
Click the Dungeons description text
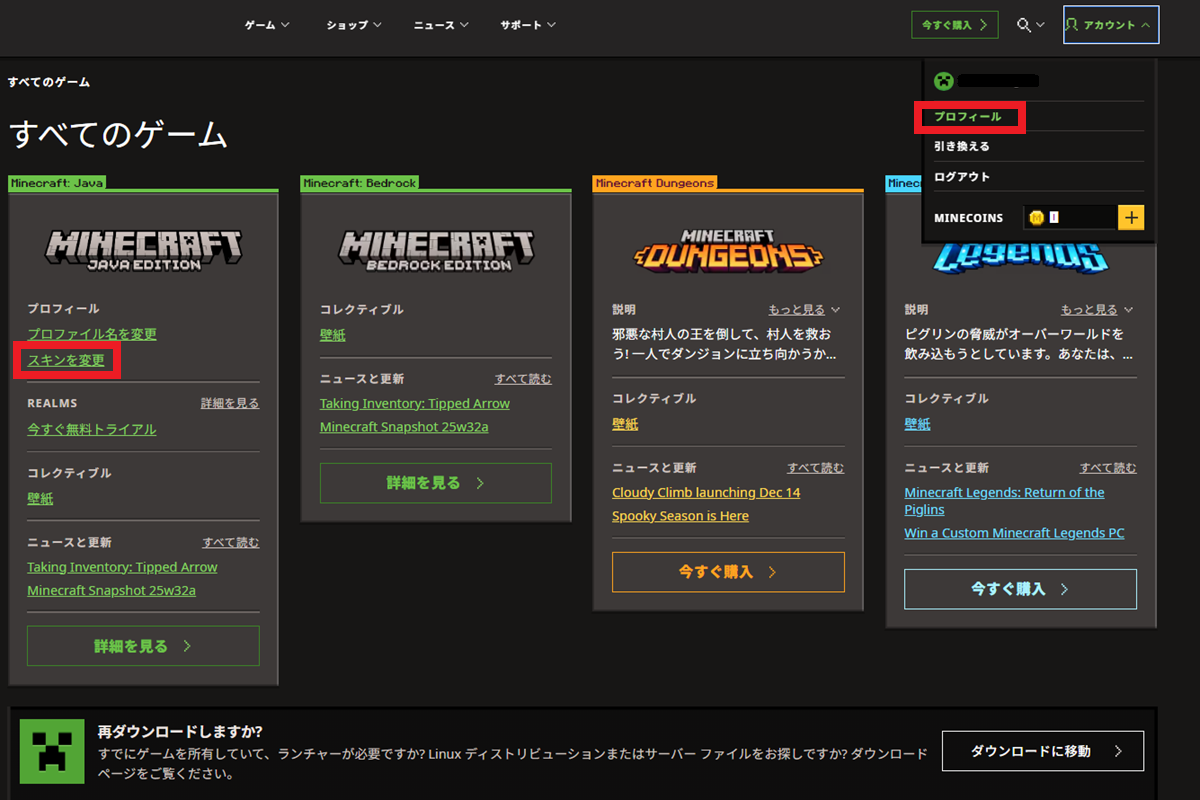tap(722, 344)
